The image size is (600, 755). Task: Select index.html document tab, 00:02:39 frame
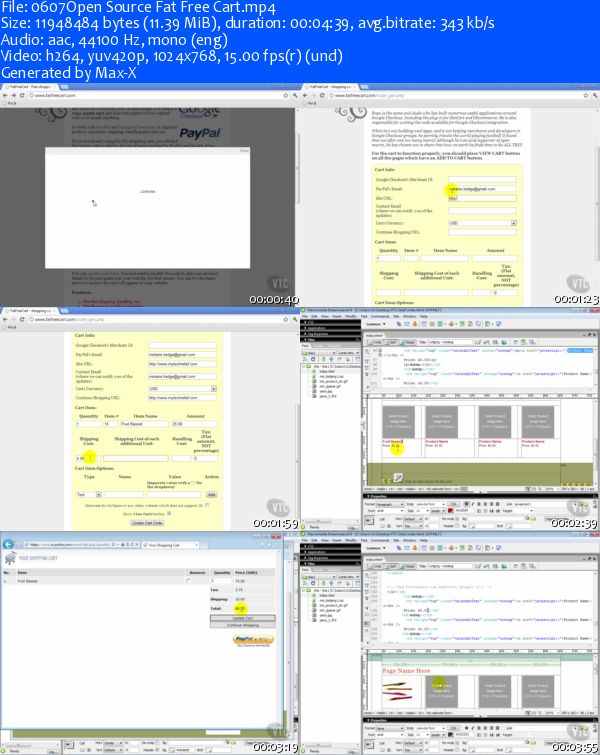374,335
